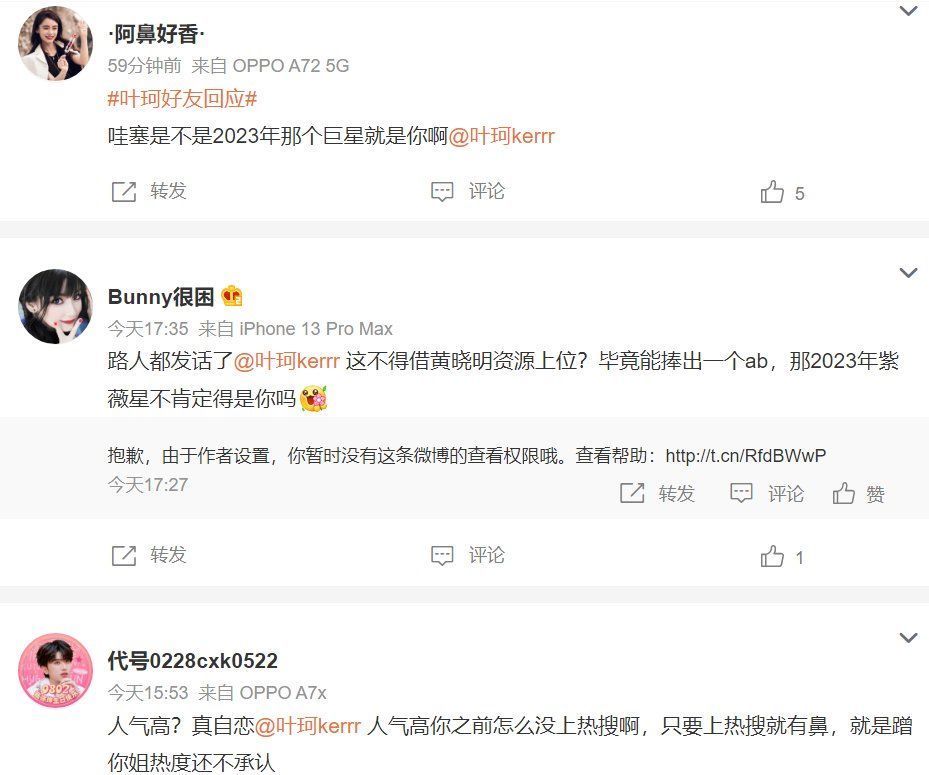Viewport: 929px width, 775px height.
Task: Open comment icon under Bunny很困 post
Action: pos(442,556)
